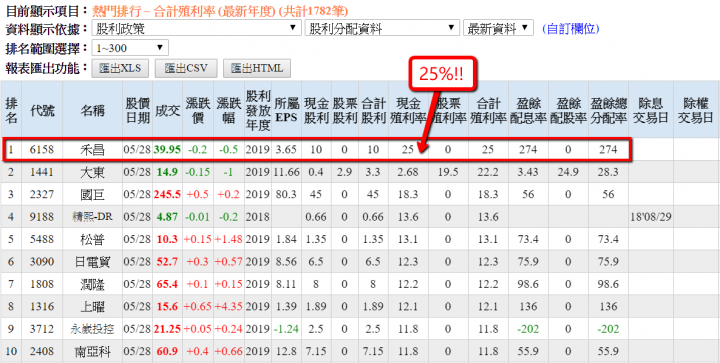Open stock name 精熙-DR
Image resolution: width=720 pixels, height=363 pixels.
coord(92,217)
